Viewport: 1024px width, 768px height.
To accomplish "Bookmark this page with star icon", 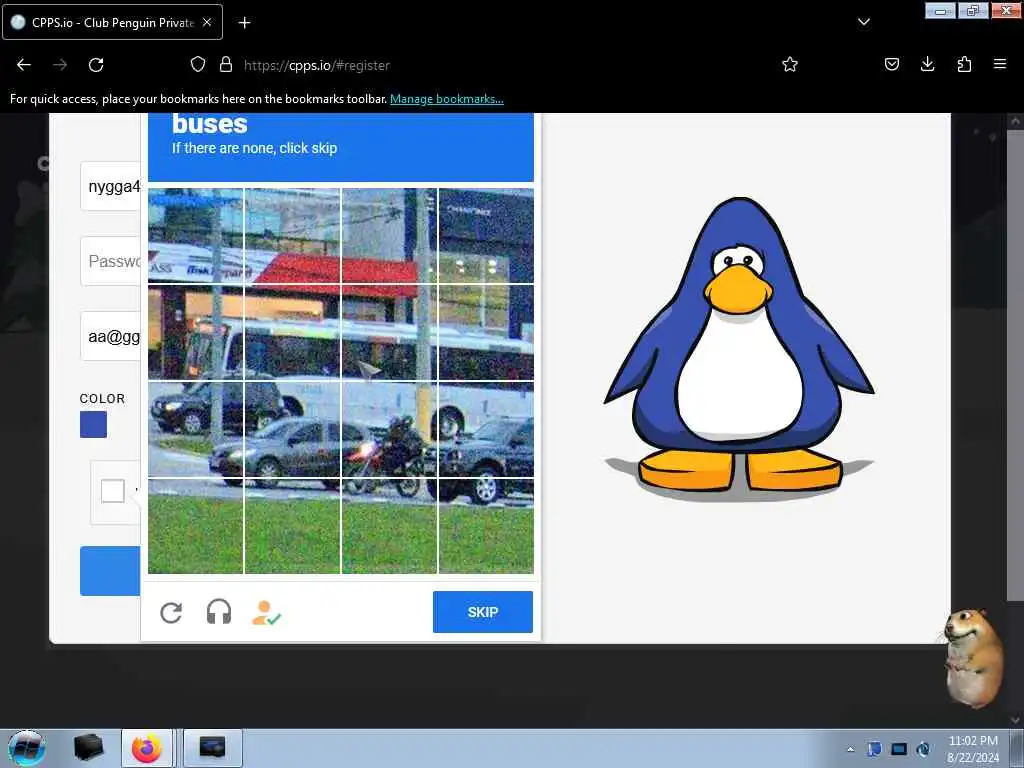I will (790, 64).
